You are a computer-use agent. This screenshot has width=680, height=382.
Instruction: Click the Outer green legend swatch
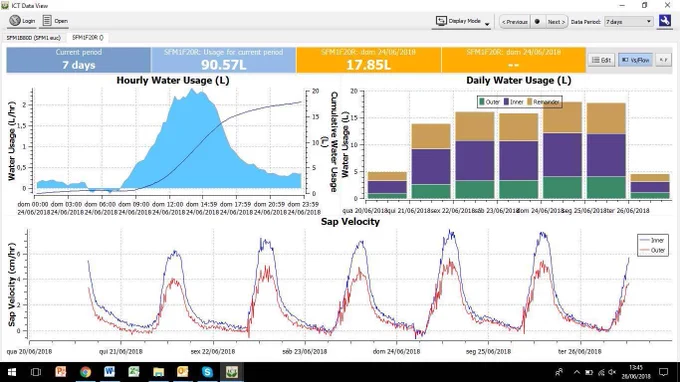[481, 102]
